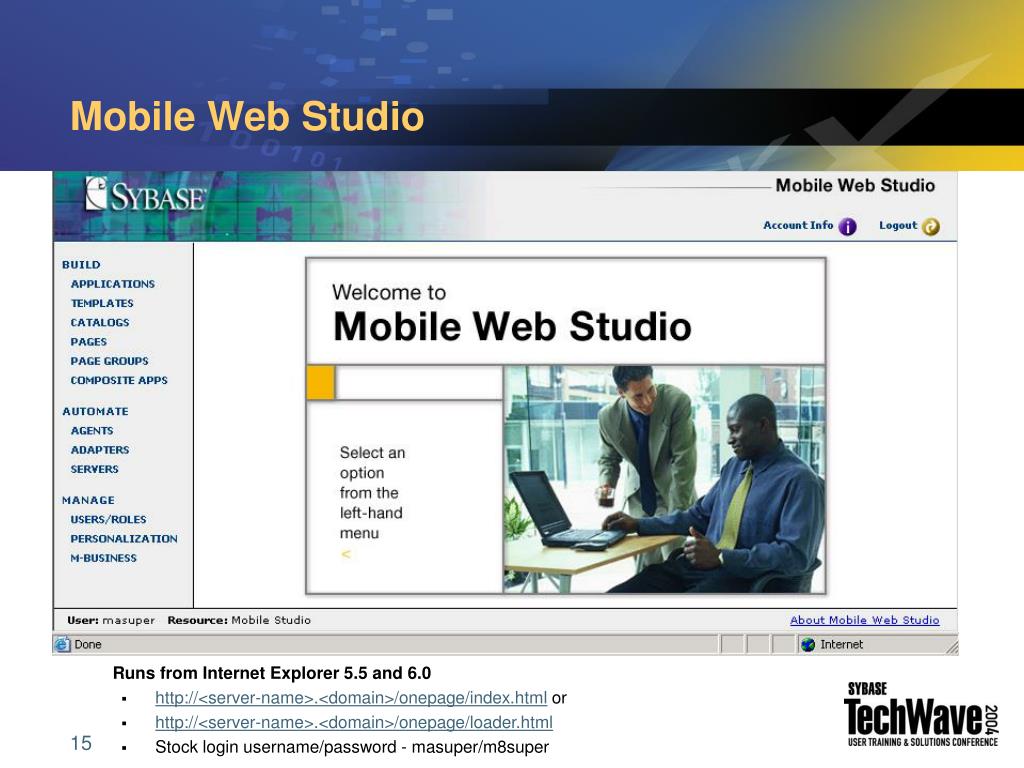This screenshot has height=768, width=1024.
Task: Click the stock login masuper/m8super line
Action: coord(352,747)
